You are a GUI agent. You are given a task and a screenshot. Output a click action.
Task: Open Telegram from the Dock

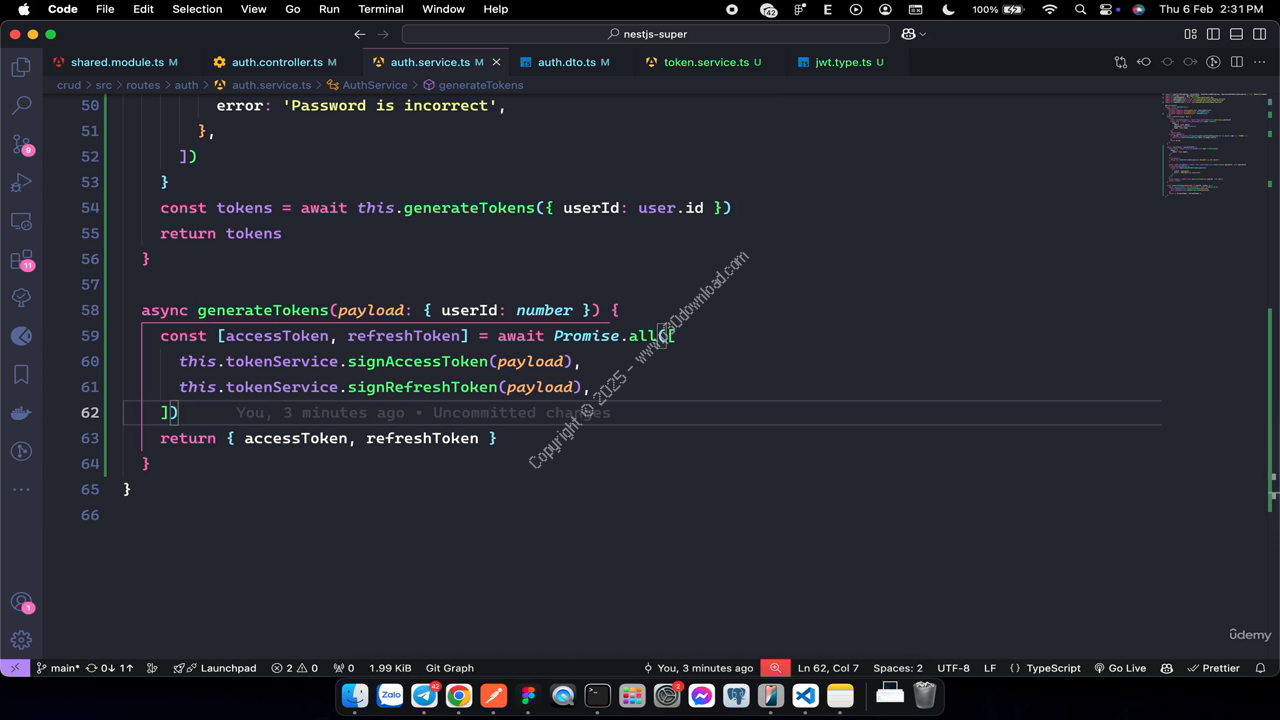[425, 695]
